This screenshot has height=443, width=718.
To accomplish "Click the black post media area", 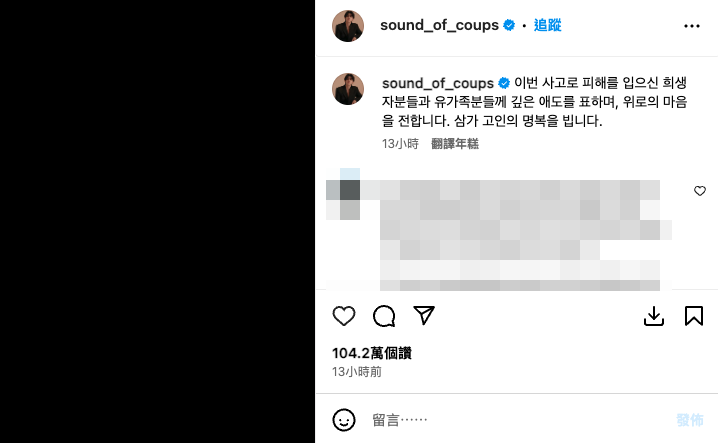I will point(158,221).
